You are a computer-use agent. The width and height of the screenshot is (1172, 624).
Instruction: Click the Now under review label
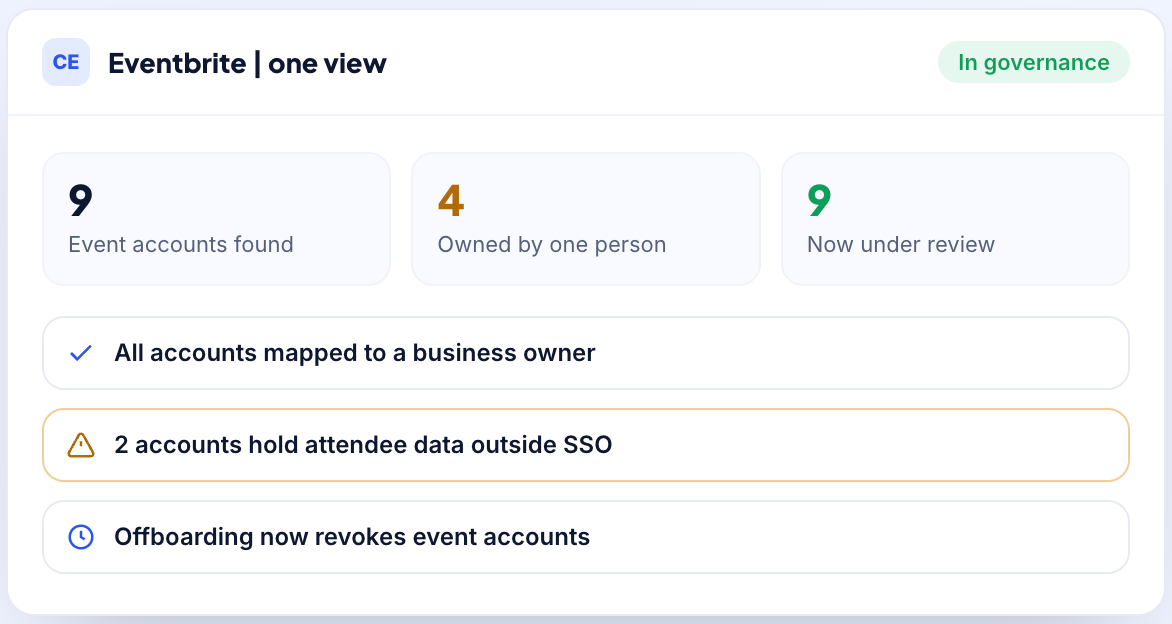[901, 244]
